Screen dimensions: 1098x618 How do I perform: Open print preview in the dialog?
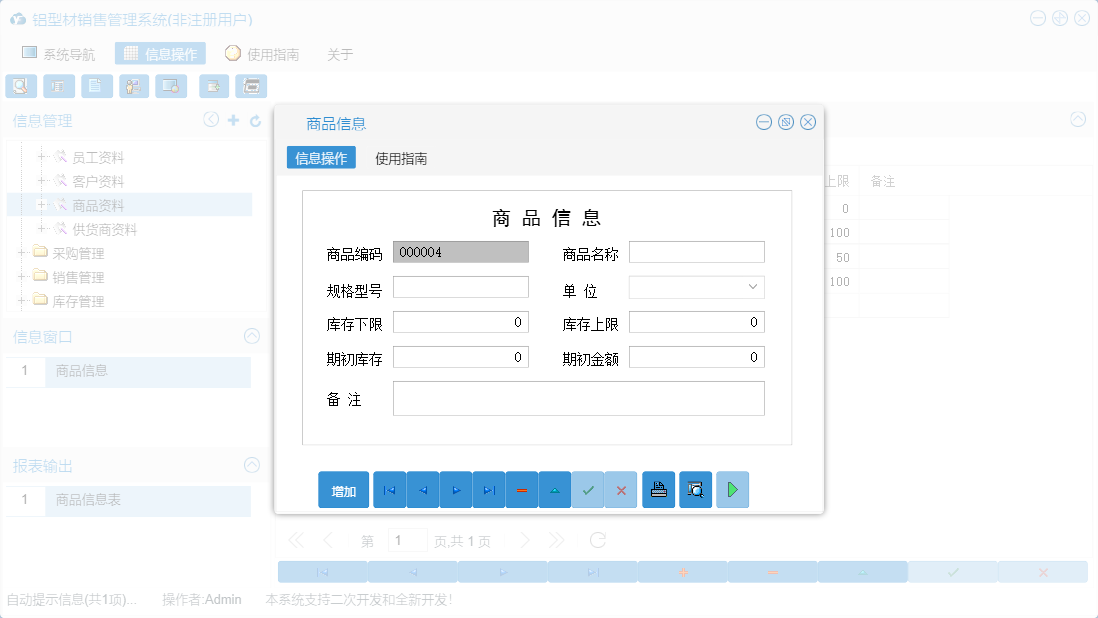695,490
